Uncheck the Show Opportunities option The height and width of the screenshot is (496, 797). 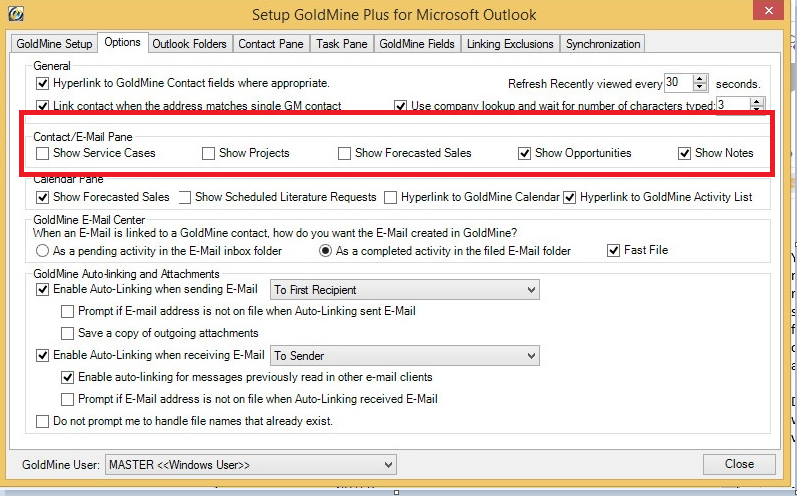click(524, 154)
